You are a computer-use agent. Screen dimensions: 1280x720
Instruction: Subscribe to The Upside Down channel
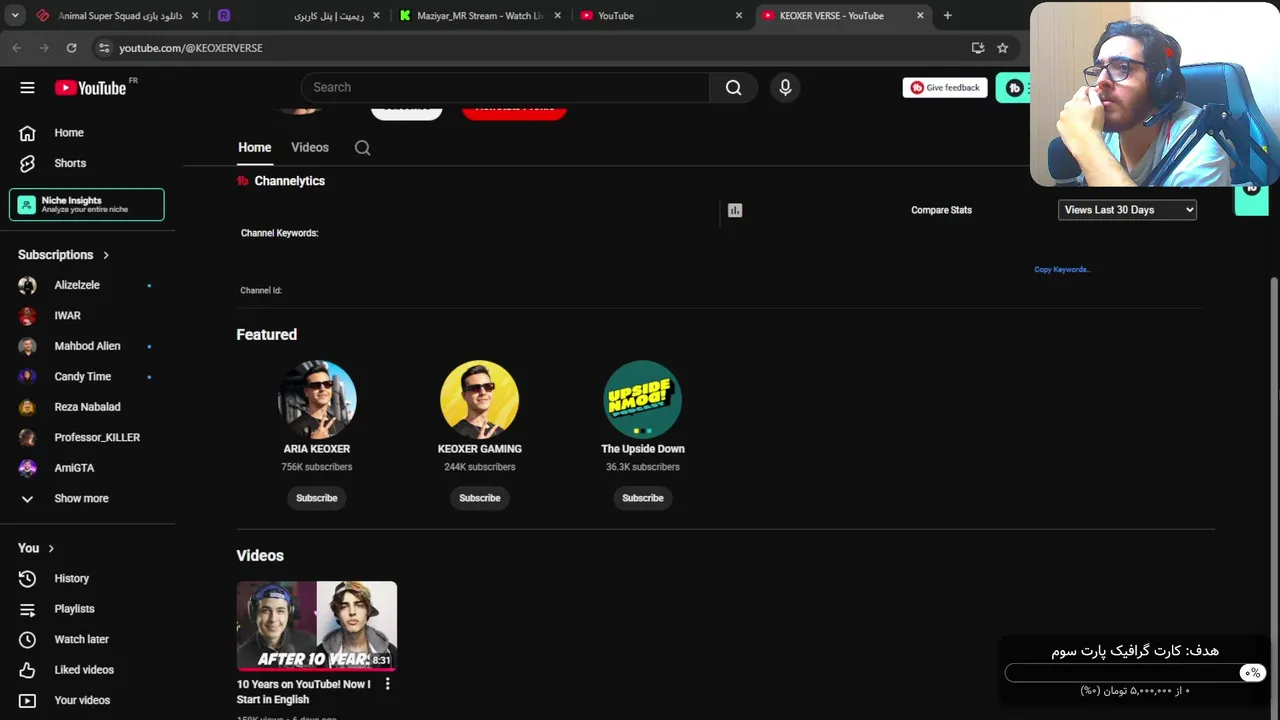click(643, 498)
